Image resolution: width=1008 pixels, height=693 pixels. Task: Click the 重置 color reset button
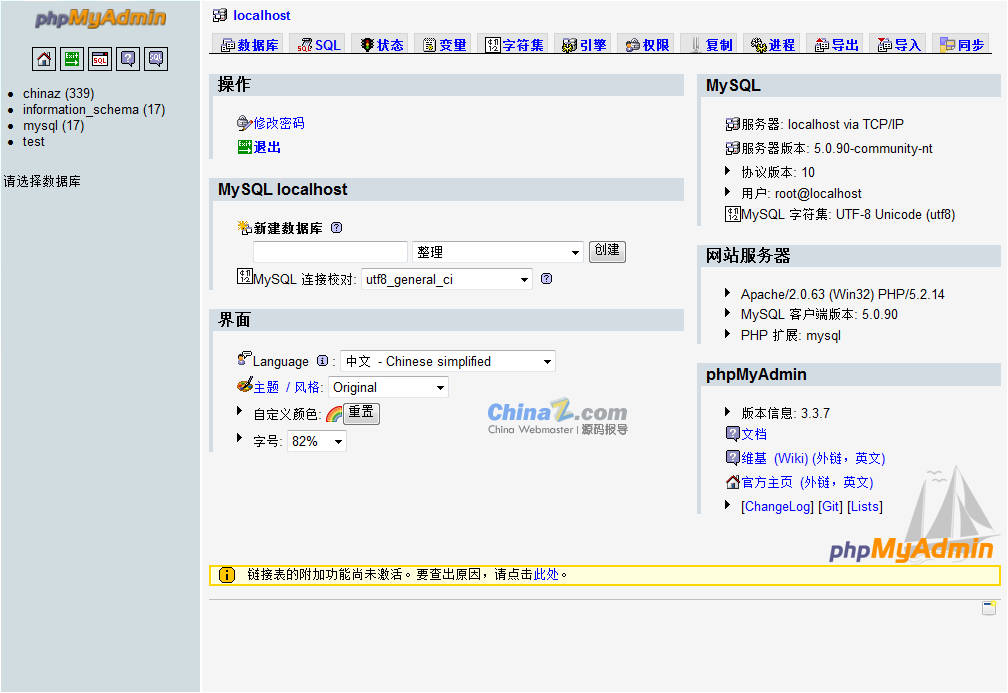pyautogui.click(x=361, y=413)
